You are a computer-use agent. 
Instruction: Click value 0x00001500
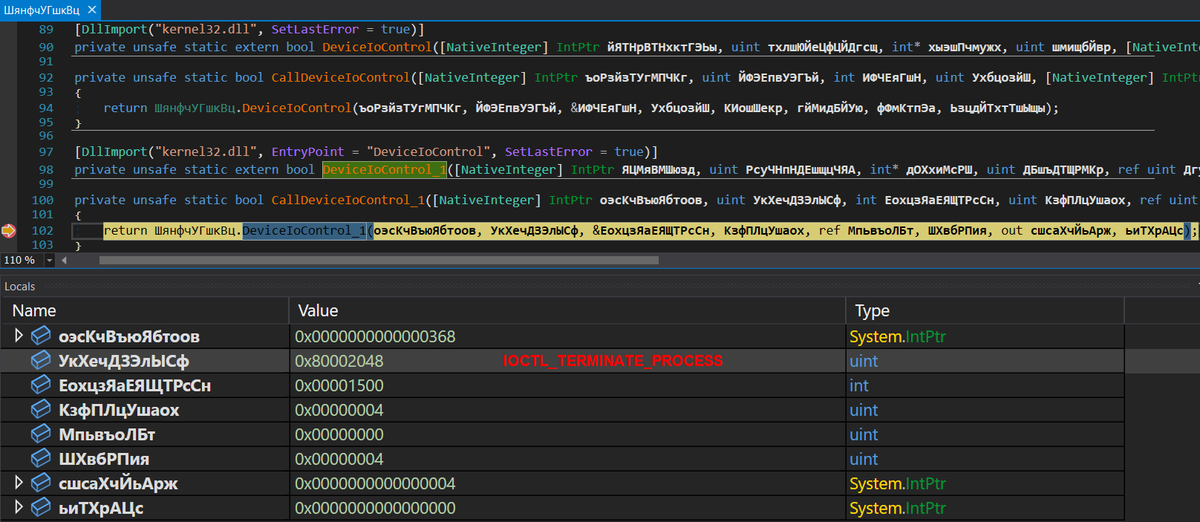point(339,385)
